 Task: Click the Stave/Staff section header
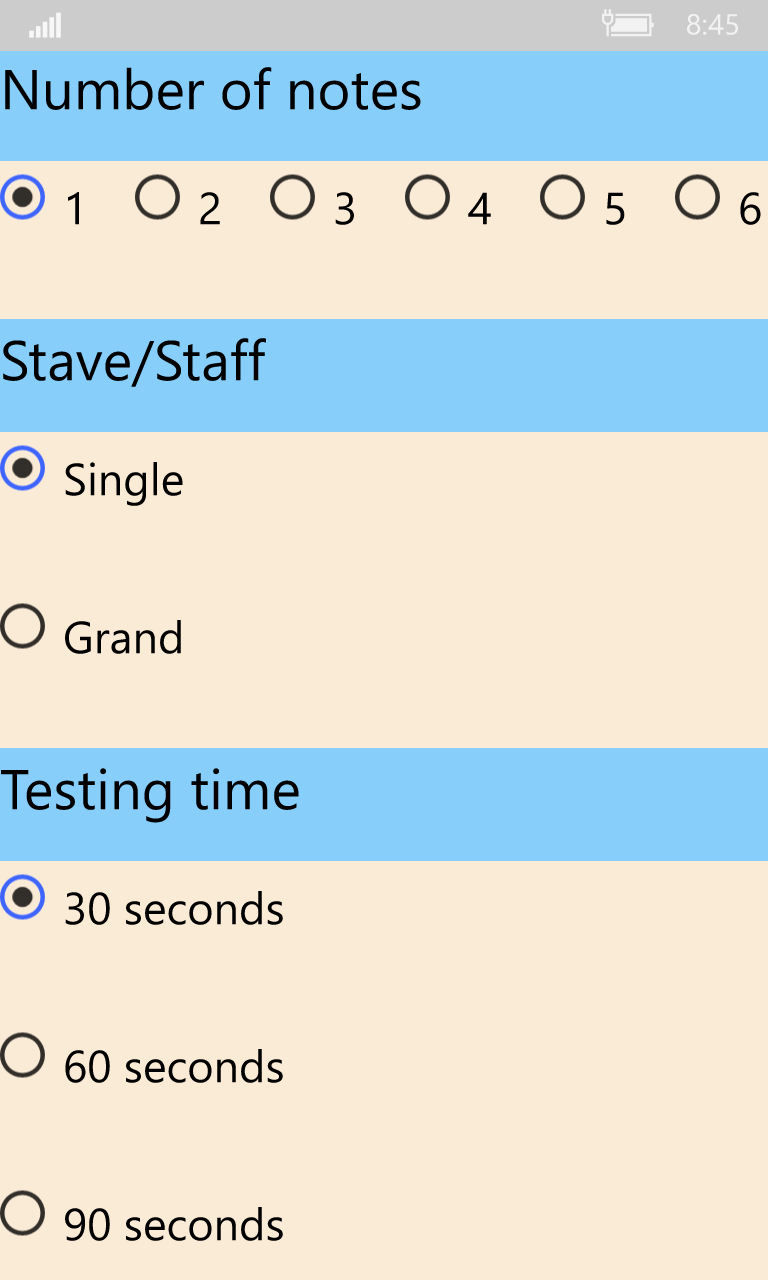(133, 362)
